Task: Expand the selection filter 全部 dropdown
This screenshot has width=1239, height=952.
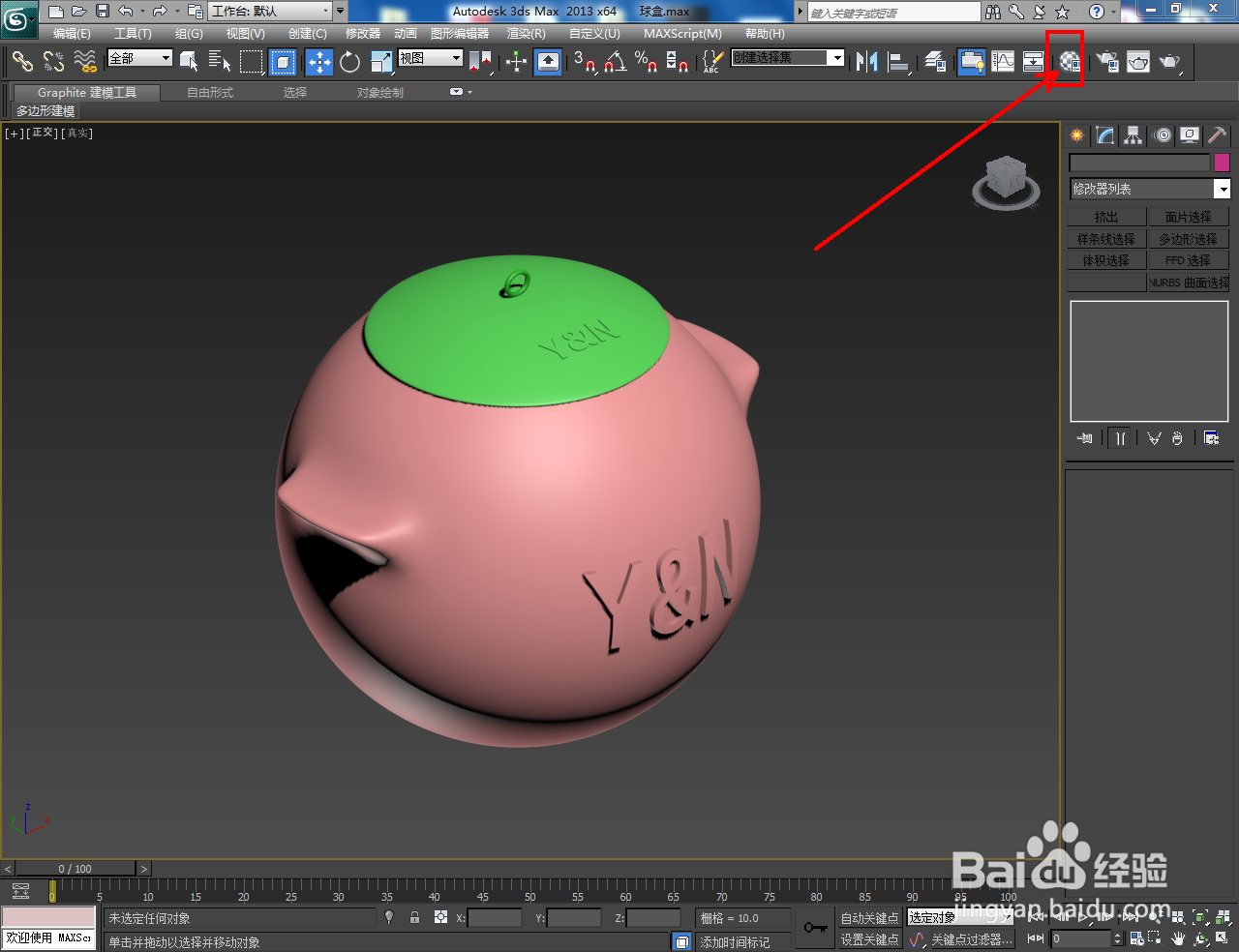Action: (x=163, y=58)
